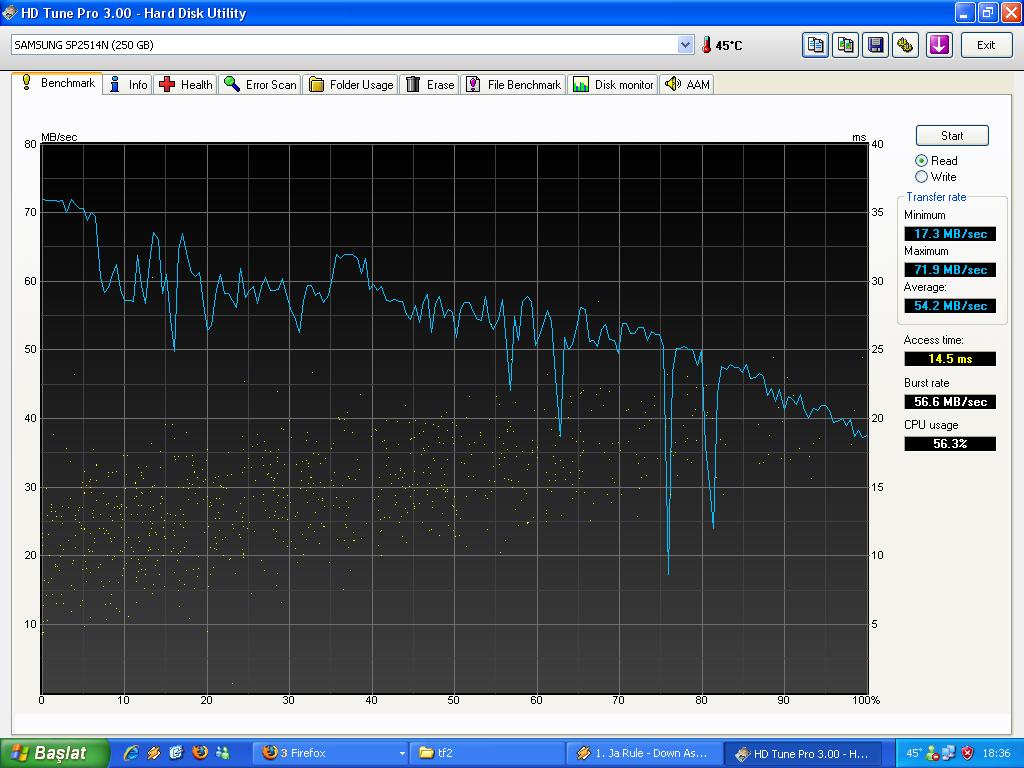Click the messenger buddy tray icon
1024x768 pixels.
pyautogui.click(x=933, y=753)
